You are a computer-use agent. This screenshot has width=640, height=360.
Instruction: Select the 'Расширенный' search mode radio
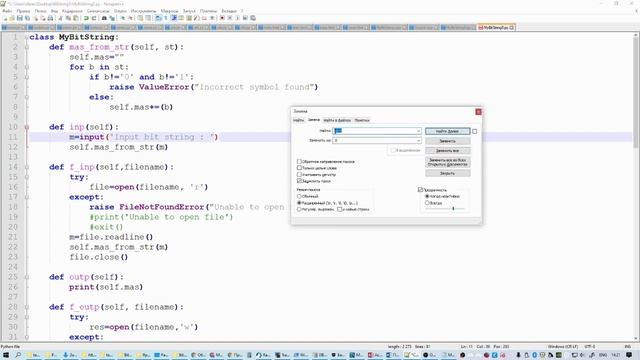pos(299,202)
